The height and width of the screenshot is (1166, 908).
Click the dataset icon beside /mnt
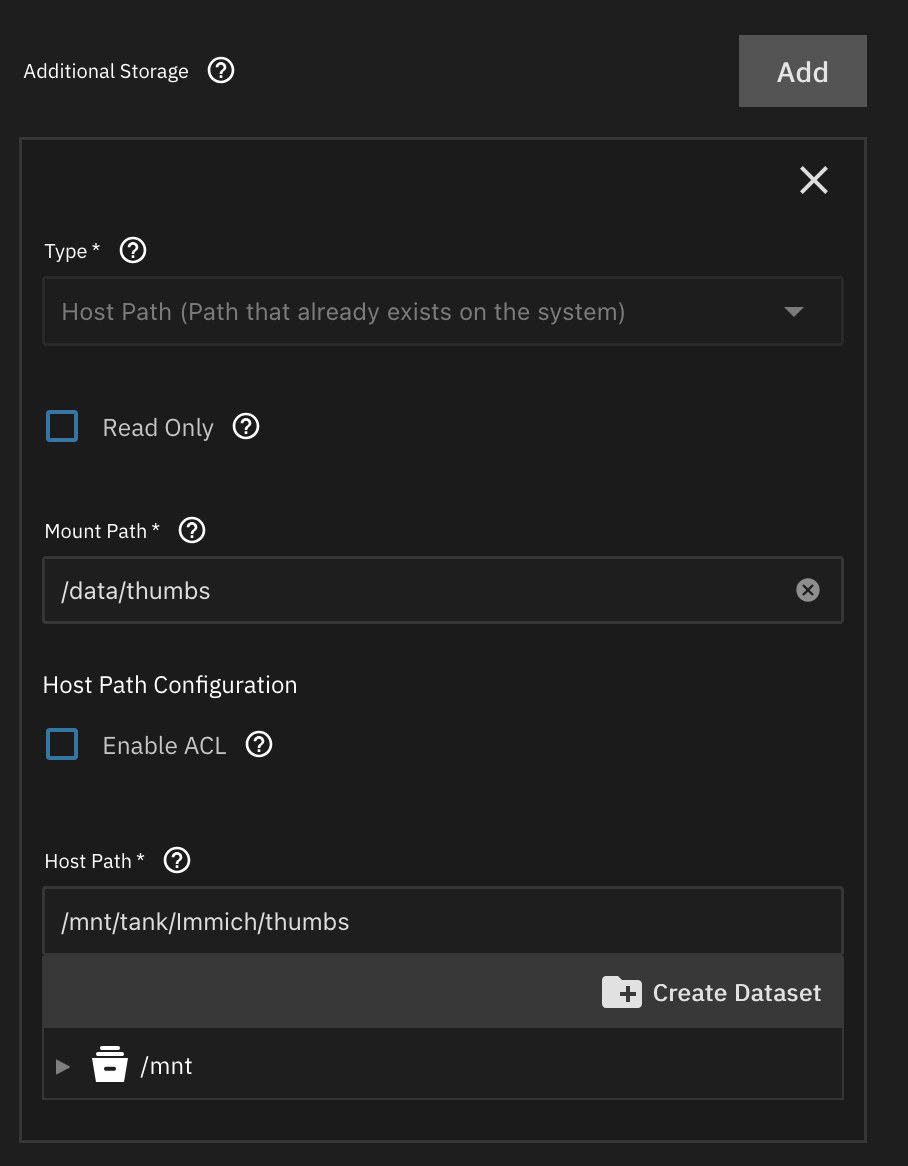pyautogui.click(x=110, y=1064)
